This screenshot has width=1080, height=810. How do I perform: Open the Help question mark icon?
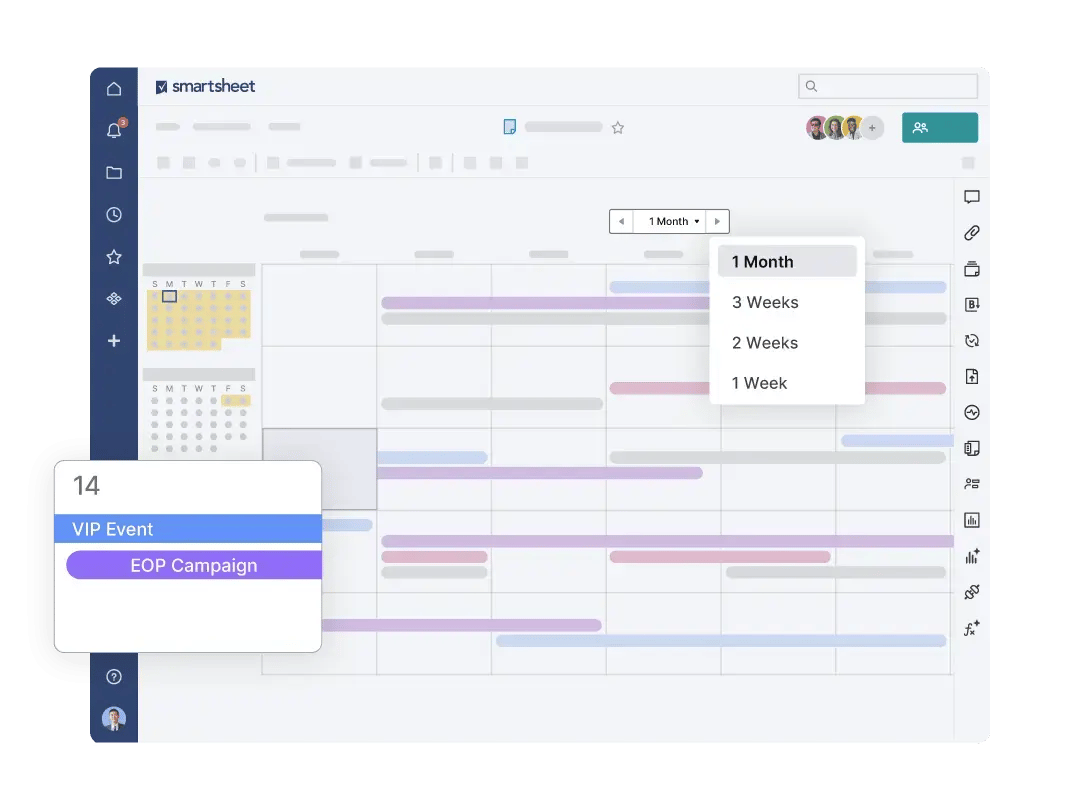114,677
